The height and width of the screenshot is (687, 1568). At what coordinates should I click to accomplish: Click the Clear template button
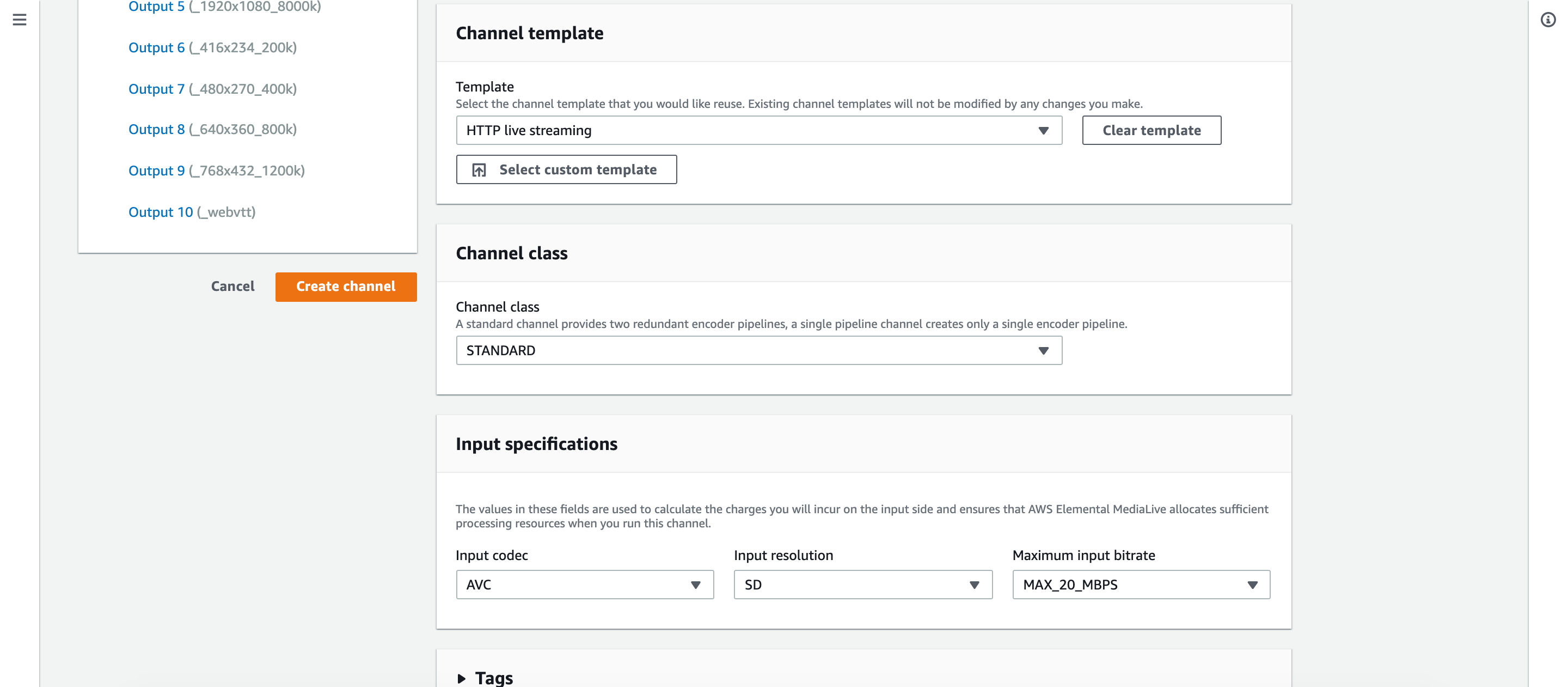pyautogui.click(x=1151, y=130)
